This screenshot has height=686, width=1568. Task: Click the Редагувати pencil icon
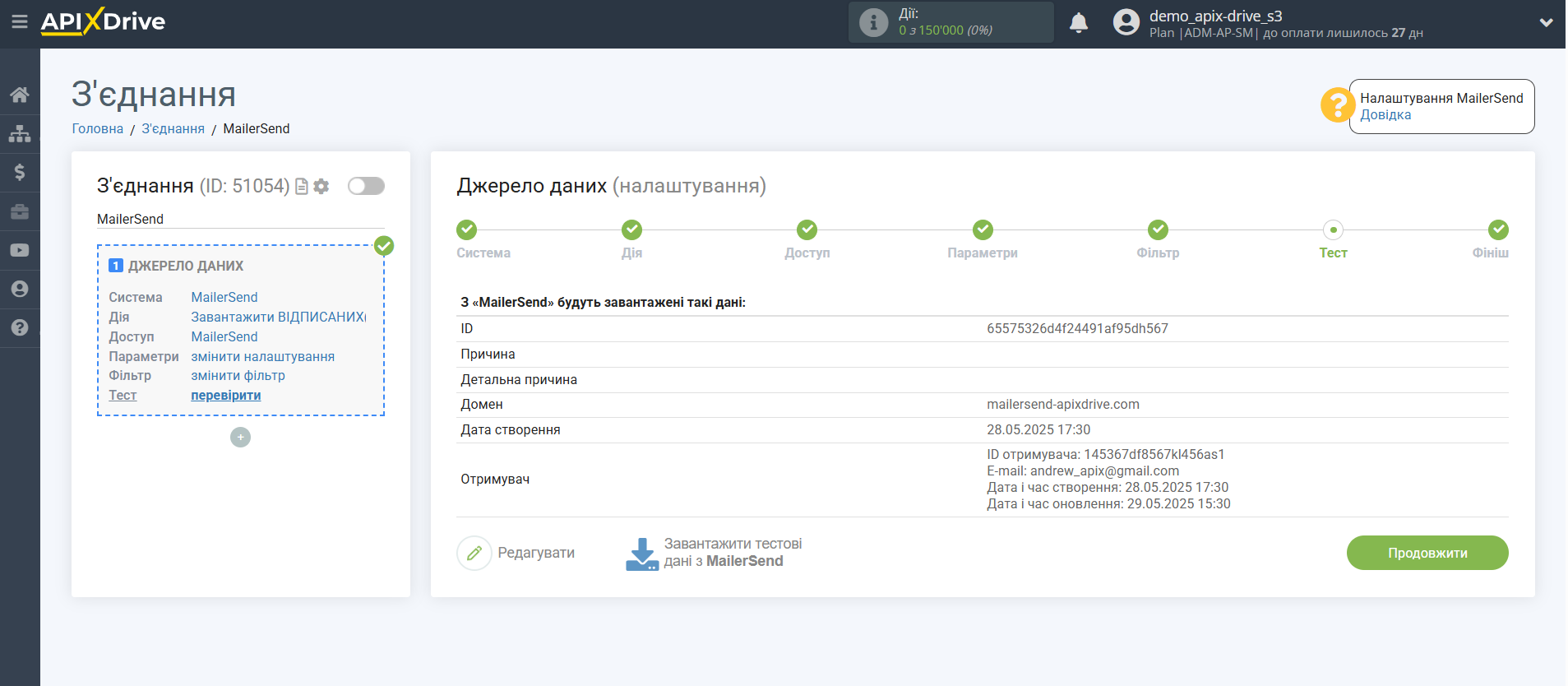point(474,553)
